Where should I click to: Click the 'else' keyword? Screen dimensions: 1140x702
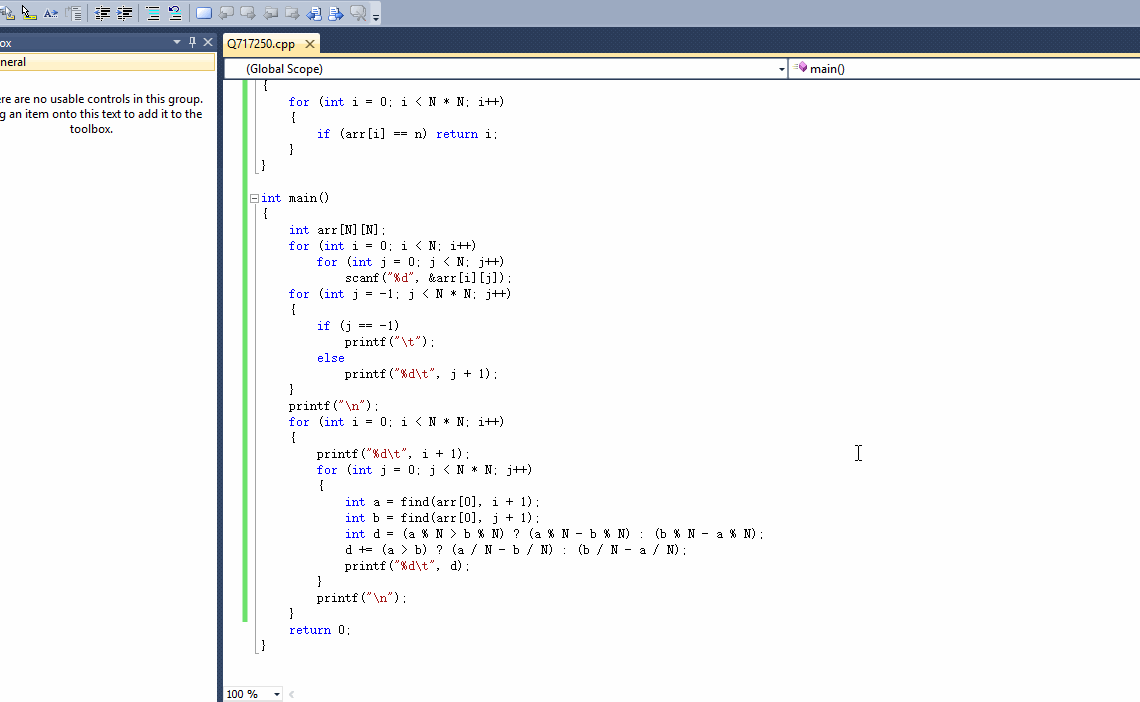pos(331,358)
